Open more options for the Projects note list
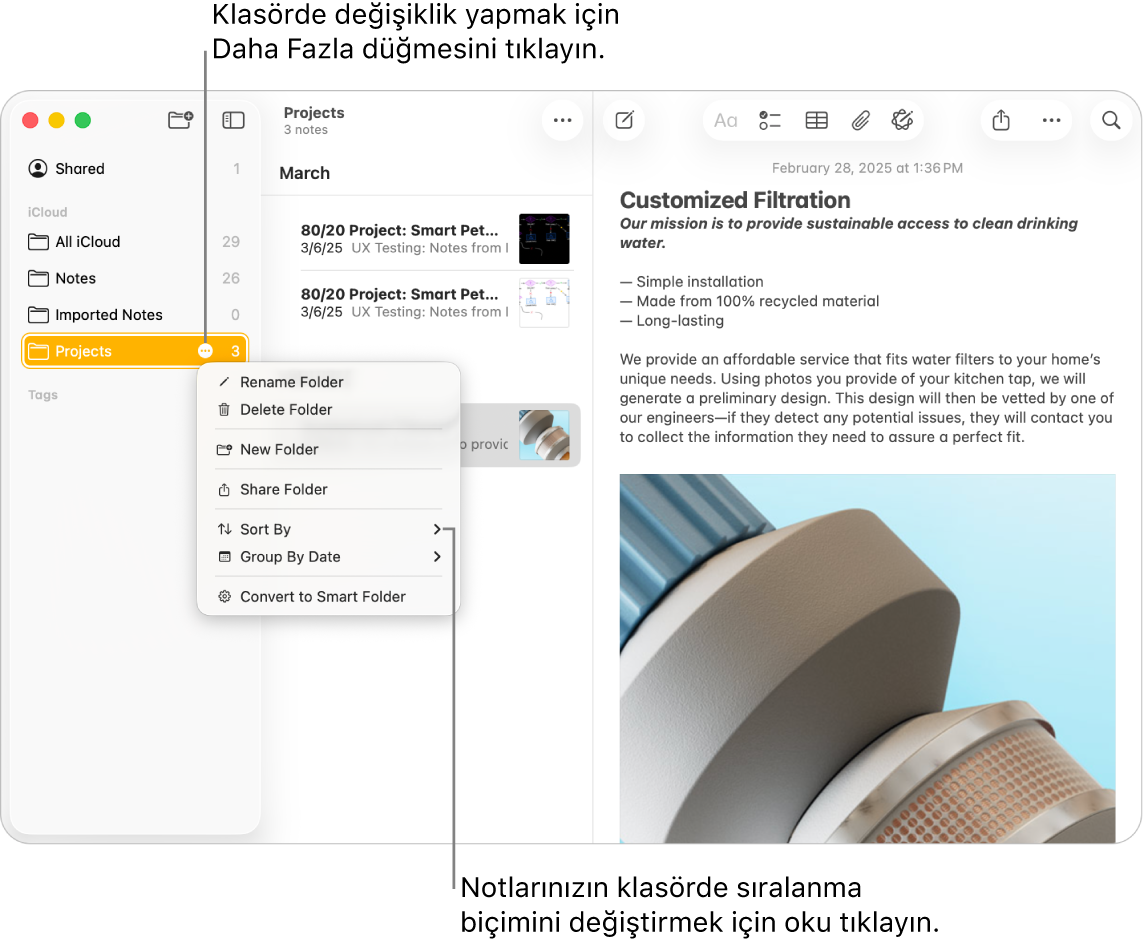 click(x=562, y=120)
